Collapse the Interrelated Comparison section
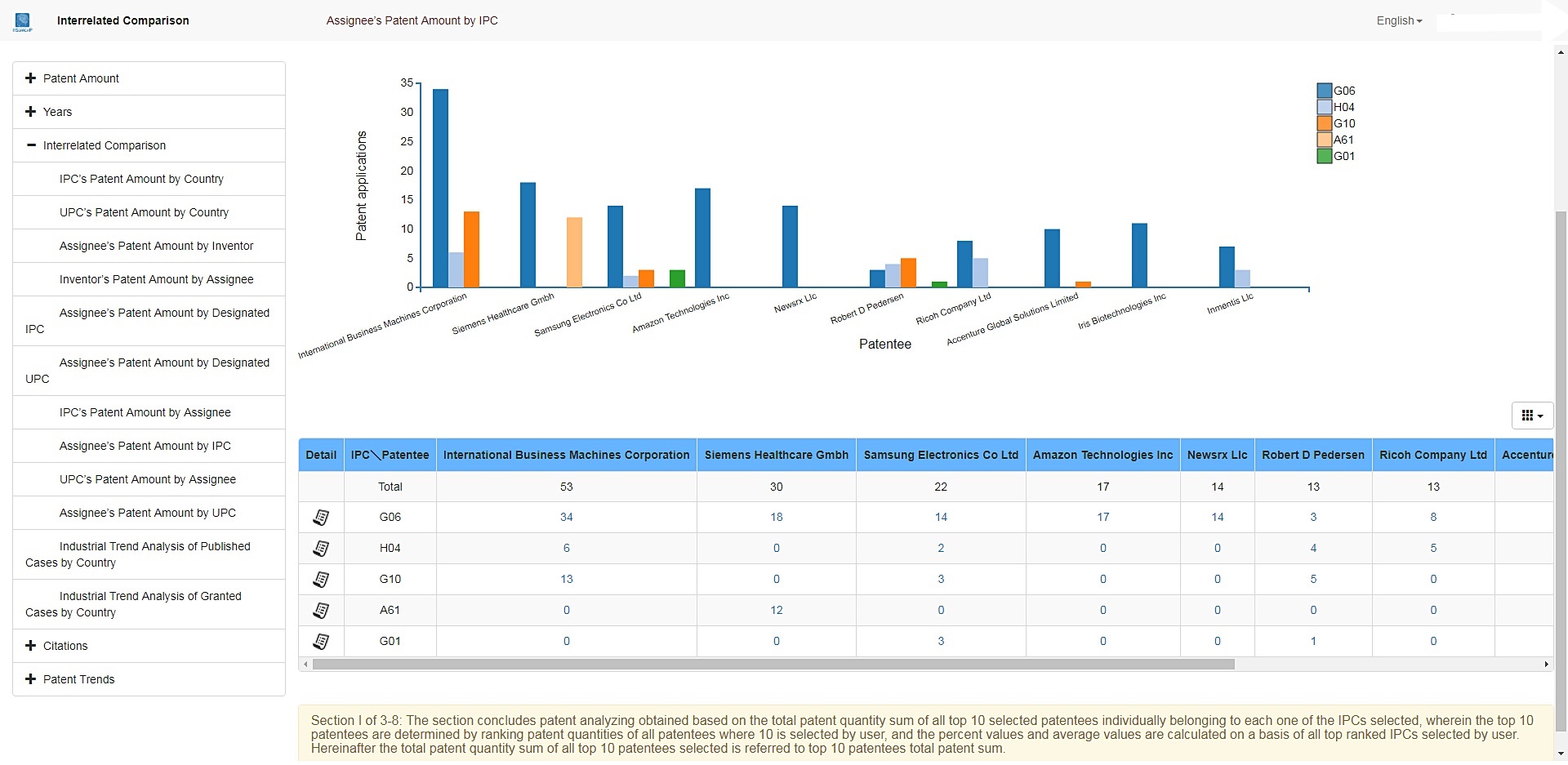 click(104, 145)
